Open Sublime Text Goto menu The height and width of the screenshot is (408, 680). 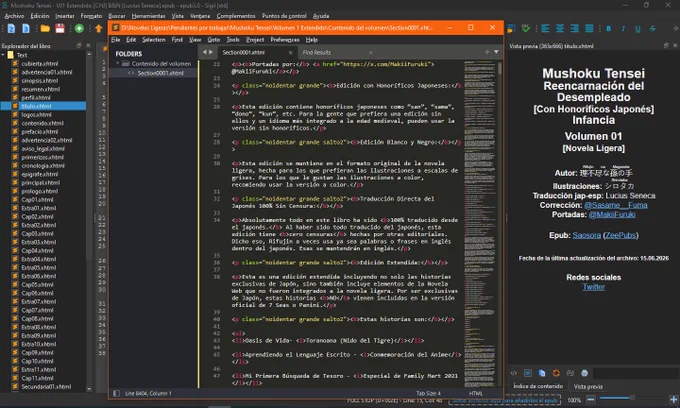[x=213, y=39]
